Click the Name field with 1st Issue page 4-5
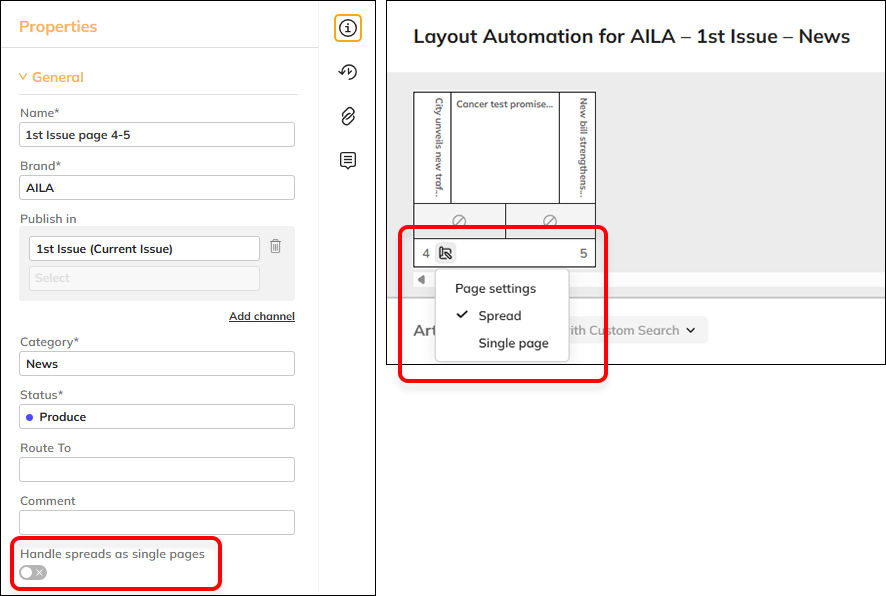 157,135
